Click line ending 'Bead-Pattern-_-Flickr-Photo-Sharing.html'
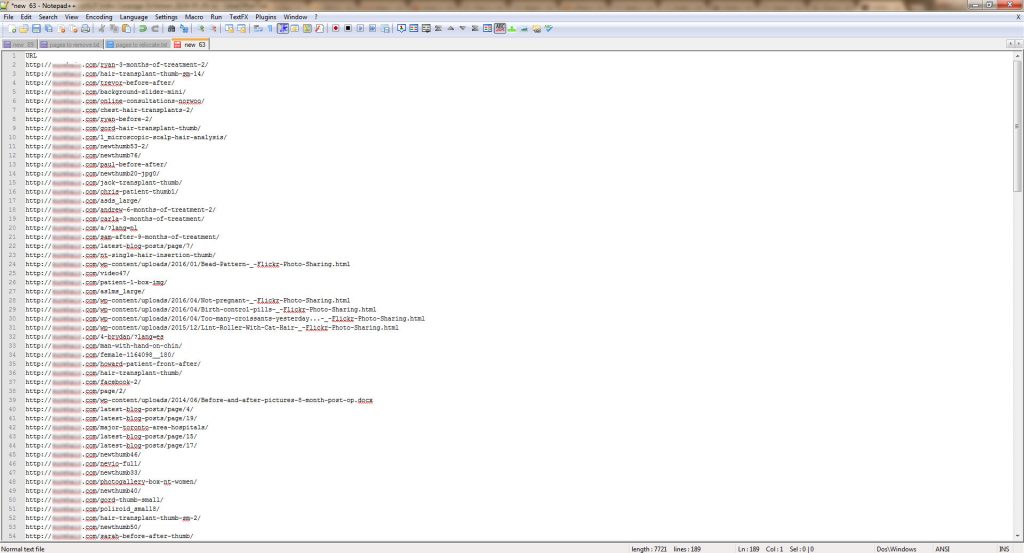 coord(187,264)
